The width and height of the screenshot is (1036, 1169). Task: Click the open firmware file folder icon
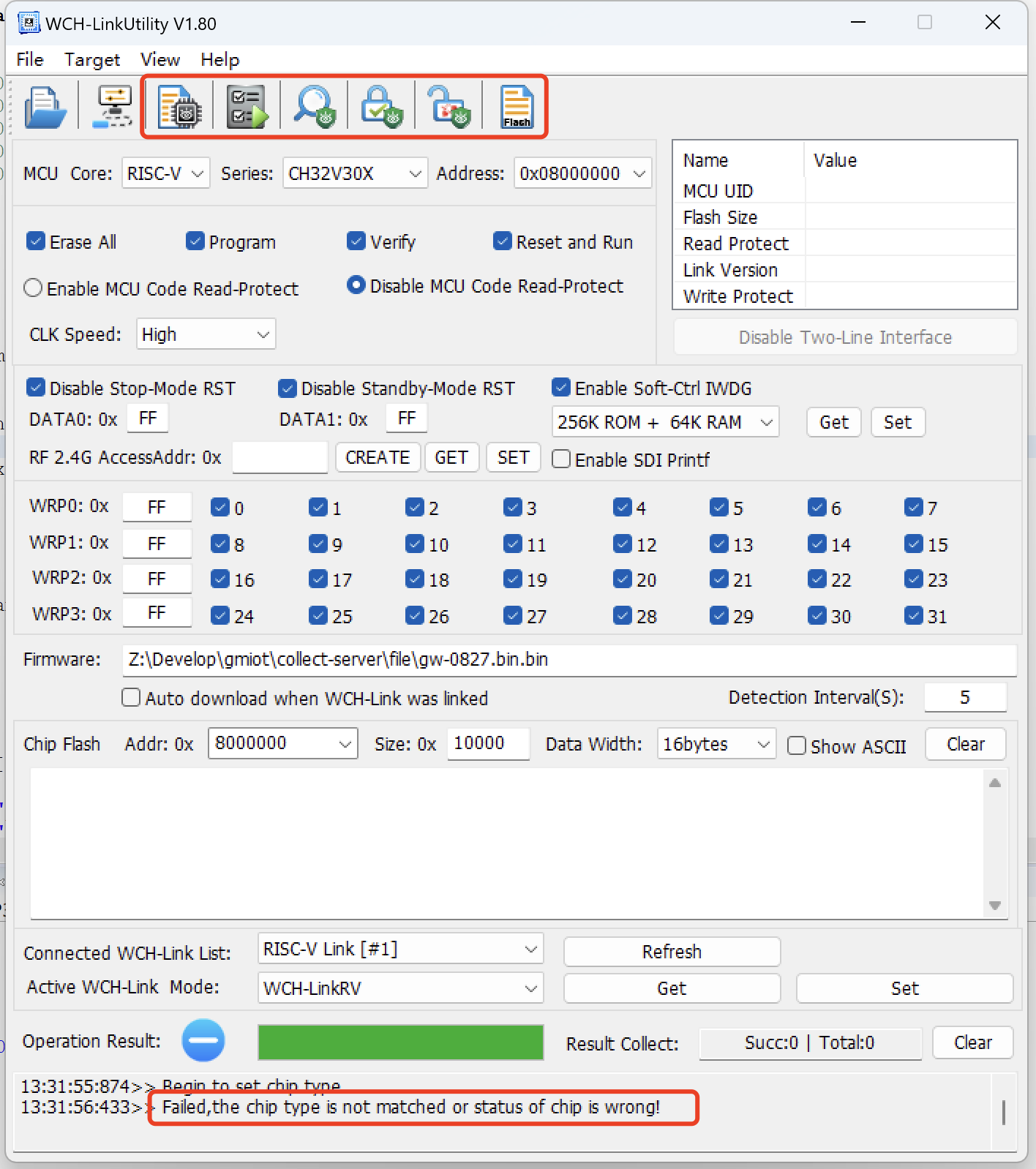[45, 108]
